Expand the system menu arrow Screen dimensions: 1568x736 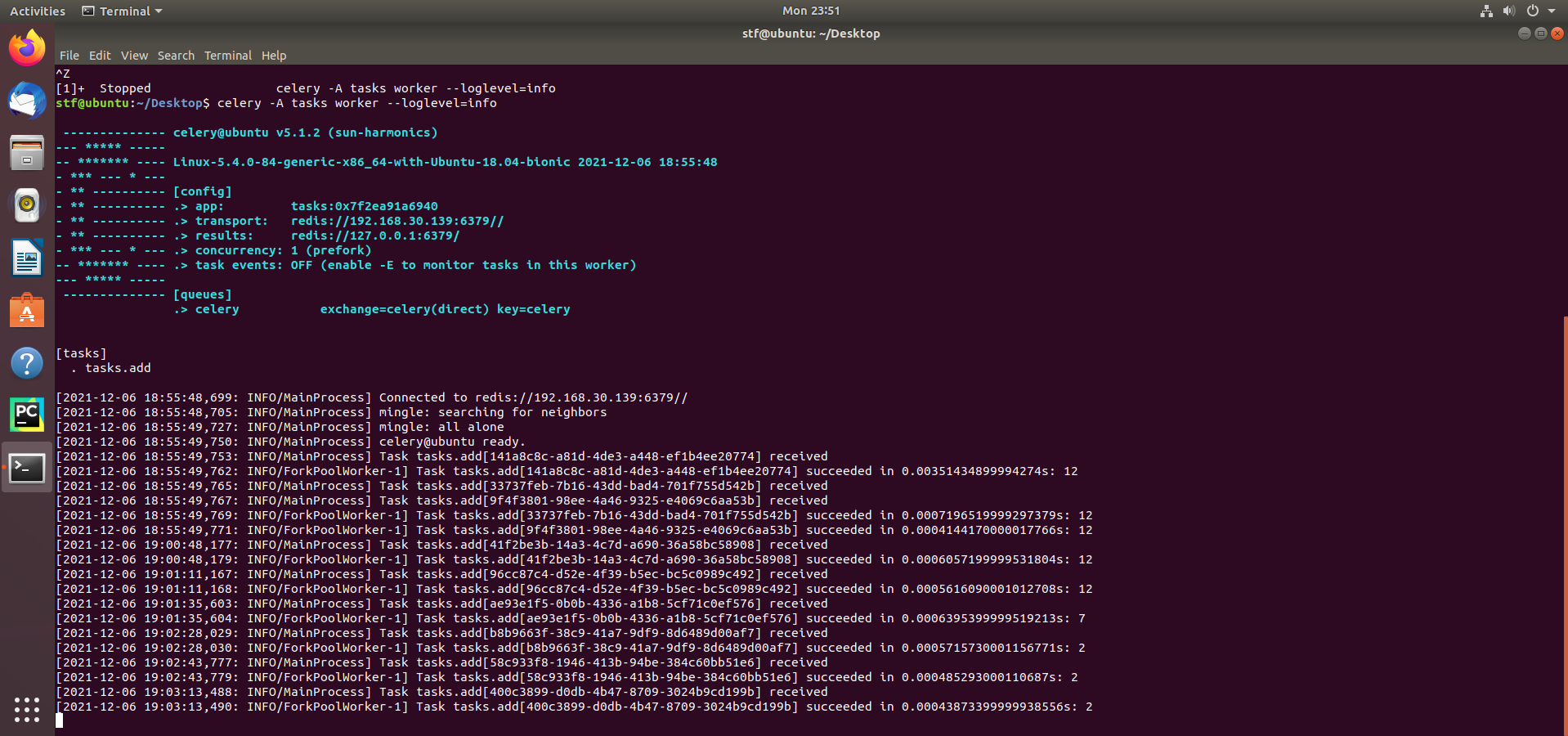click(x=1552, y=11)
